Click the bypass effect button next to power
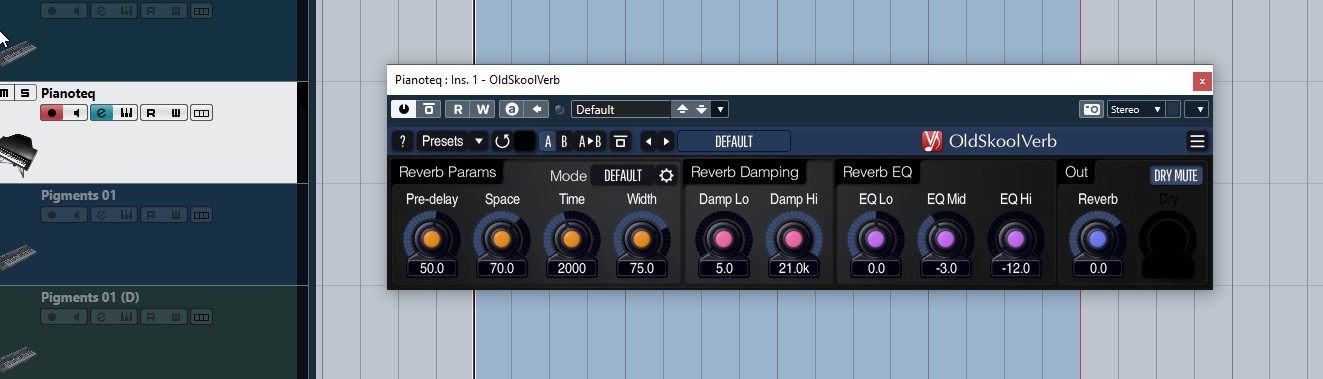This screenshot has width=1323, height=379. click(428, 109)
